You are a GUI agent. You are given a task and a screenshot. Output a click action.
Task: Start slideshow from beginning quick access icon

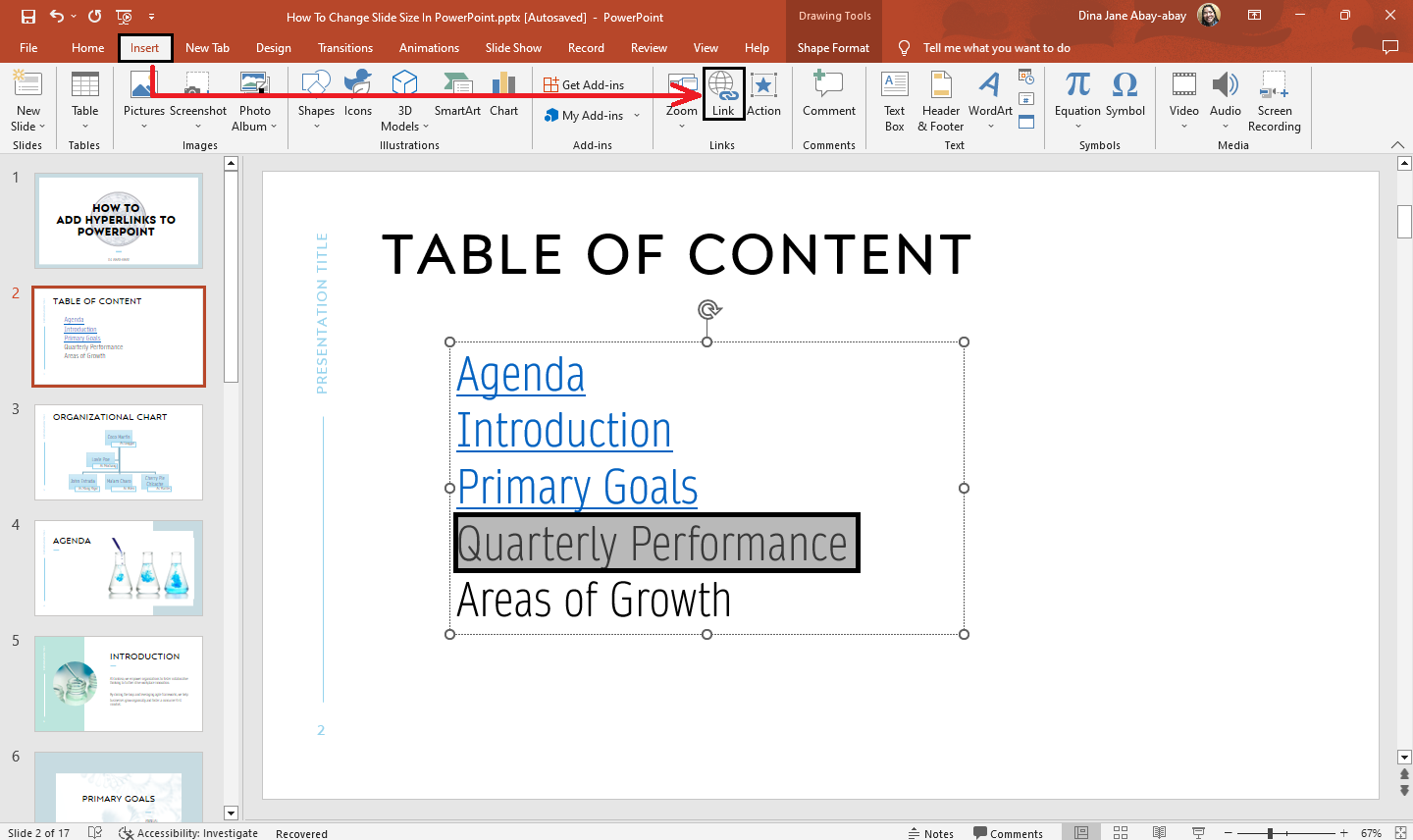click(x=124, y=17)
